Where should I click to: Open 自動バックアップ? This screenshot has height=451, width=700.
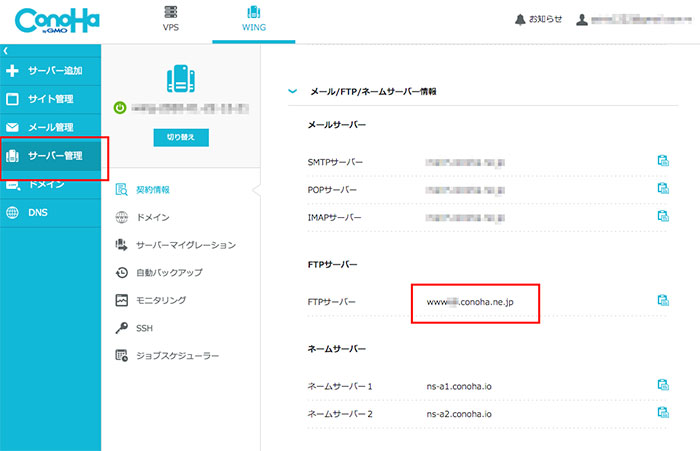169,272
